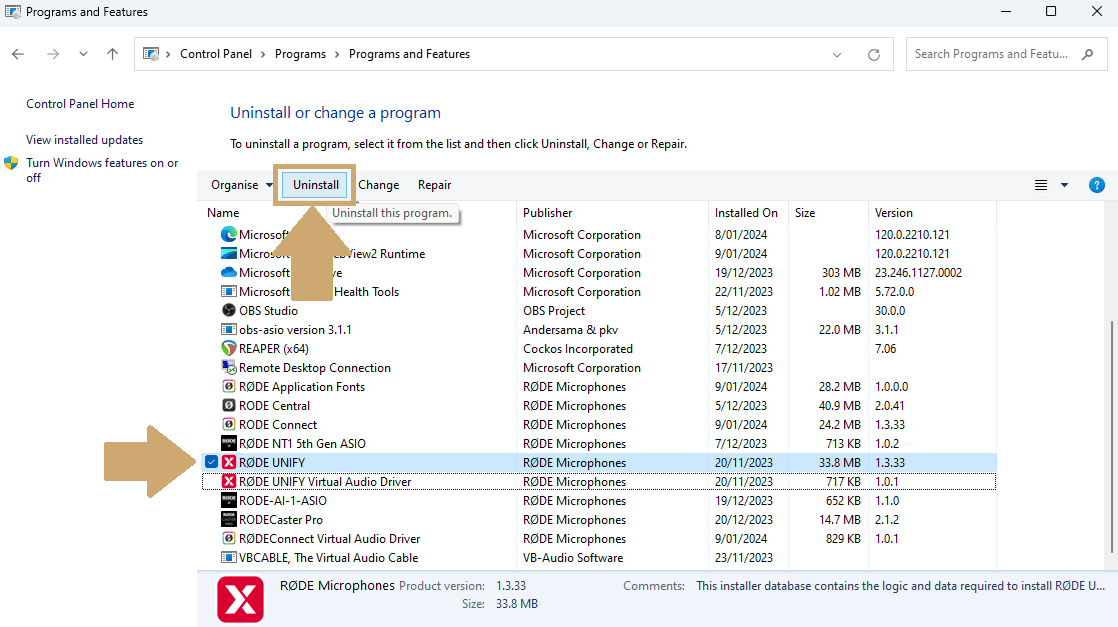The height and width of the screenshot is (627, 1118).
Task: Click the Microsoft OneDrive cloud icon
Action: (228, 272)
